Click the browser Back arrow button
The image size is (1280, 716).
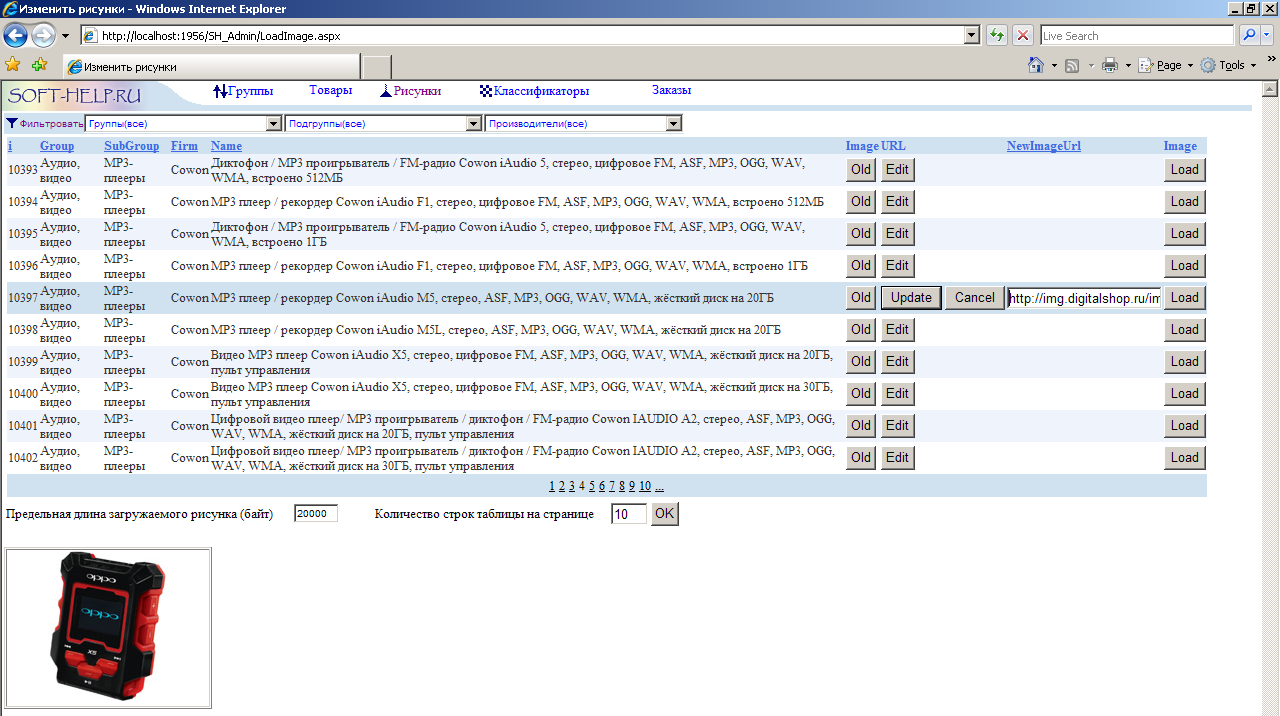pyautogui.click(x=15, y=36)
